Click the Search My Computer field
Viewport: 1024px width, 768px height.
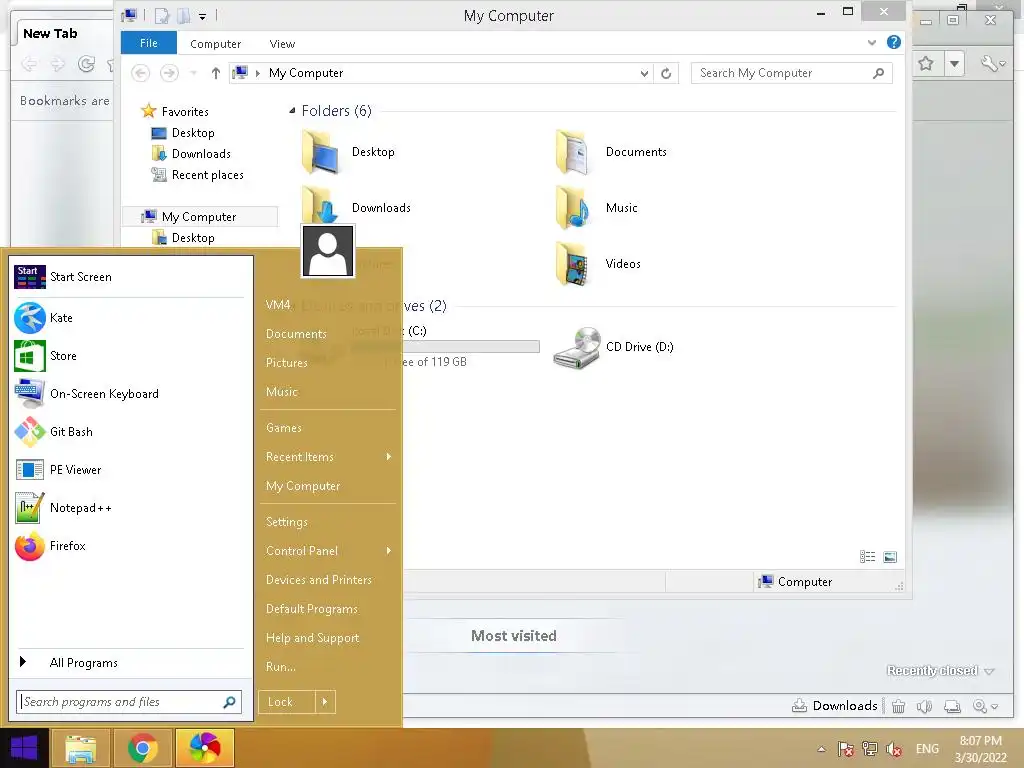pos(792,73)
